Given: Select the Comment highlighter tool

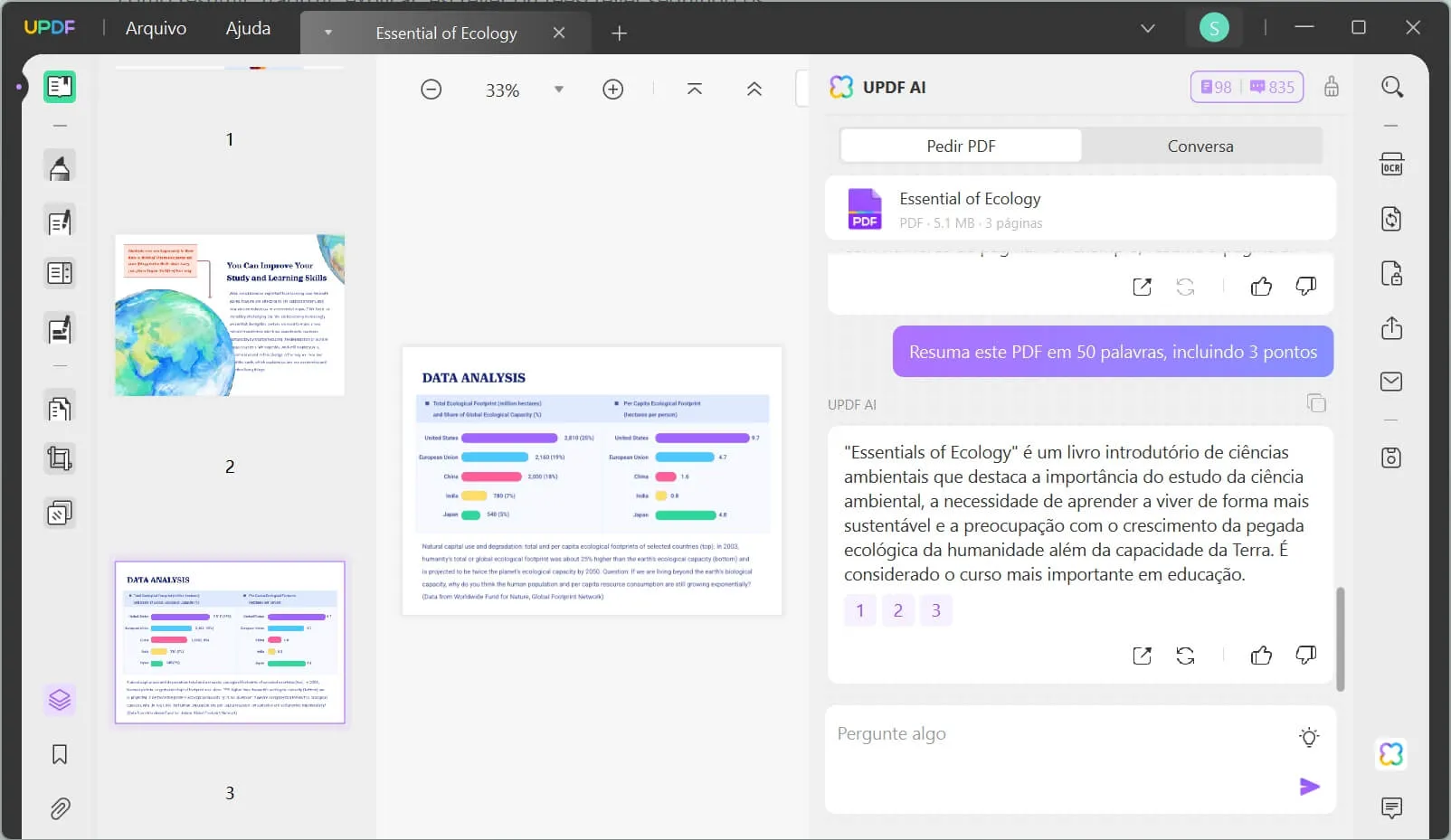Looking at the screenshot, I should pyautogui.click(x=60, y=167).
